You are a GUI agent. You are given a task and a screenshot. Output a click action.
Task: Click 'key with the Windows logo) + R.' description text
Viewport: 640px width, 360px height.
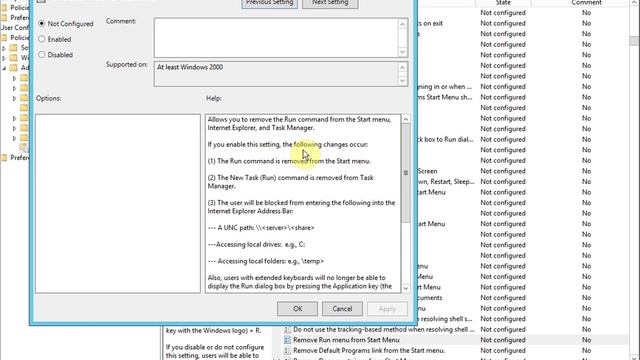(x=213, y=330)
